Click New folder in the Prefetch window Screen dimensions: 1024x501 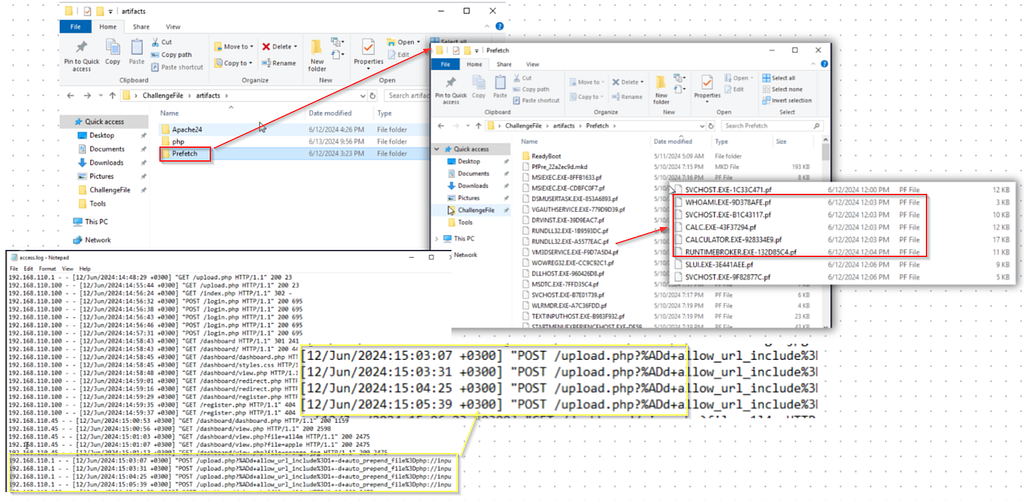click(x=662, y=89)
